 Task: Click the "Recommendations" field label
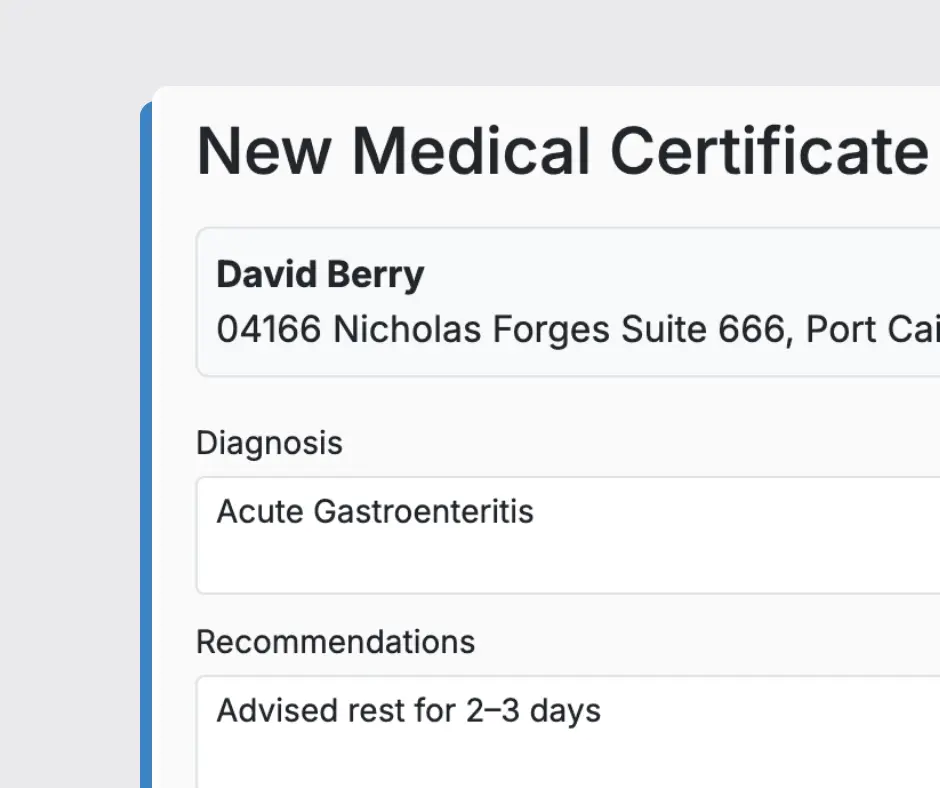tap(335, 642)
